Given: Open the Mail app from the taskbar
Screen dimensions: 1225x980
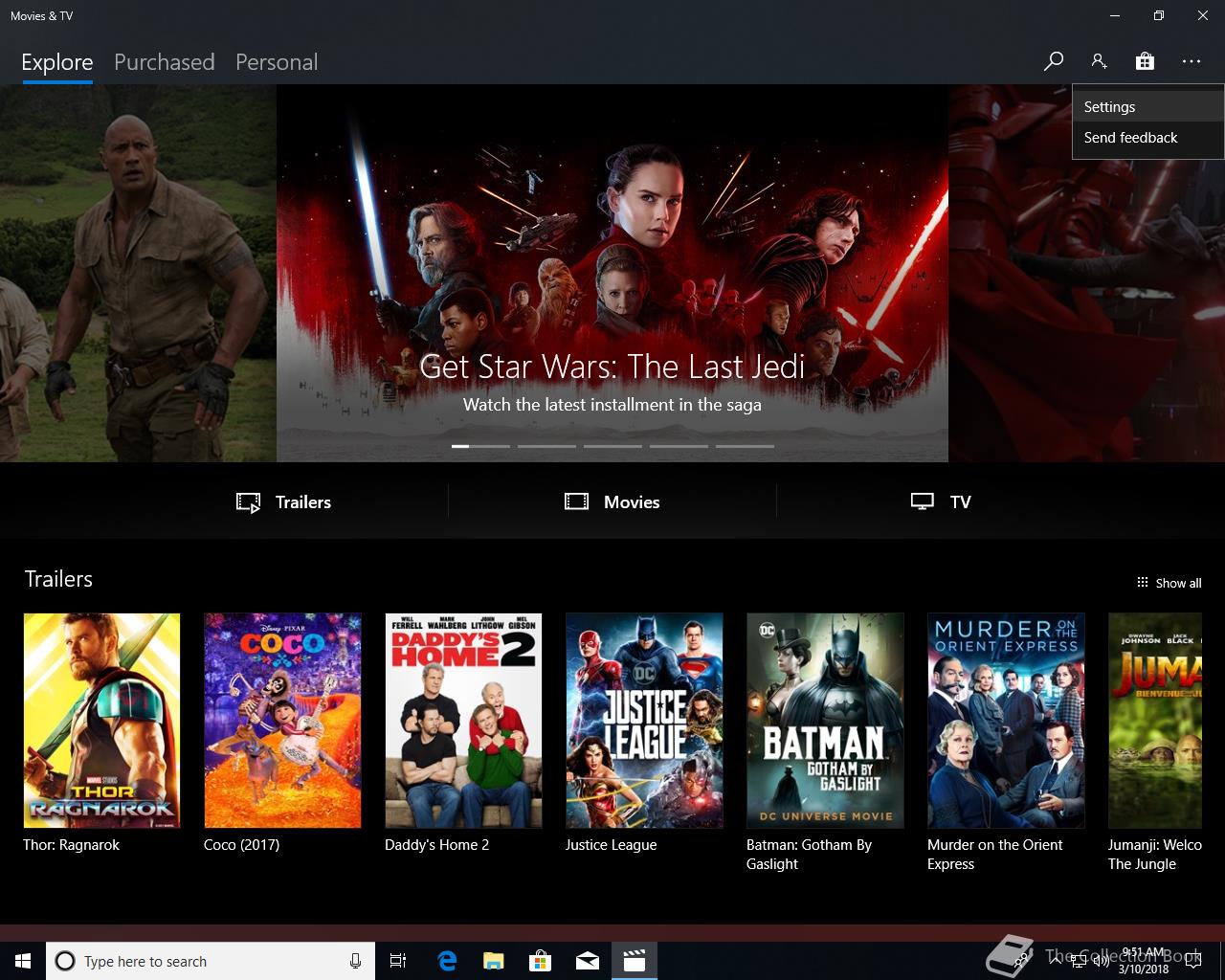Looking at the screenshot, I should [588, 961].
